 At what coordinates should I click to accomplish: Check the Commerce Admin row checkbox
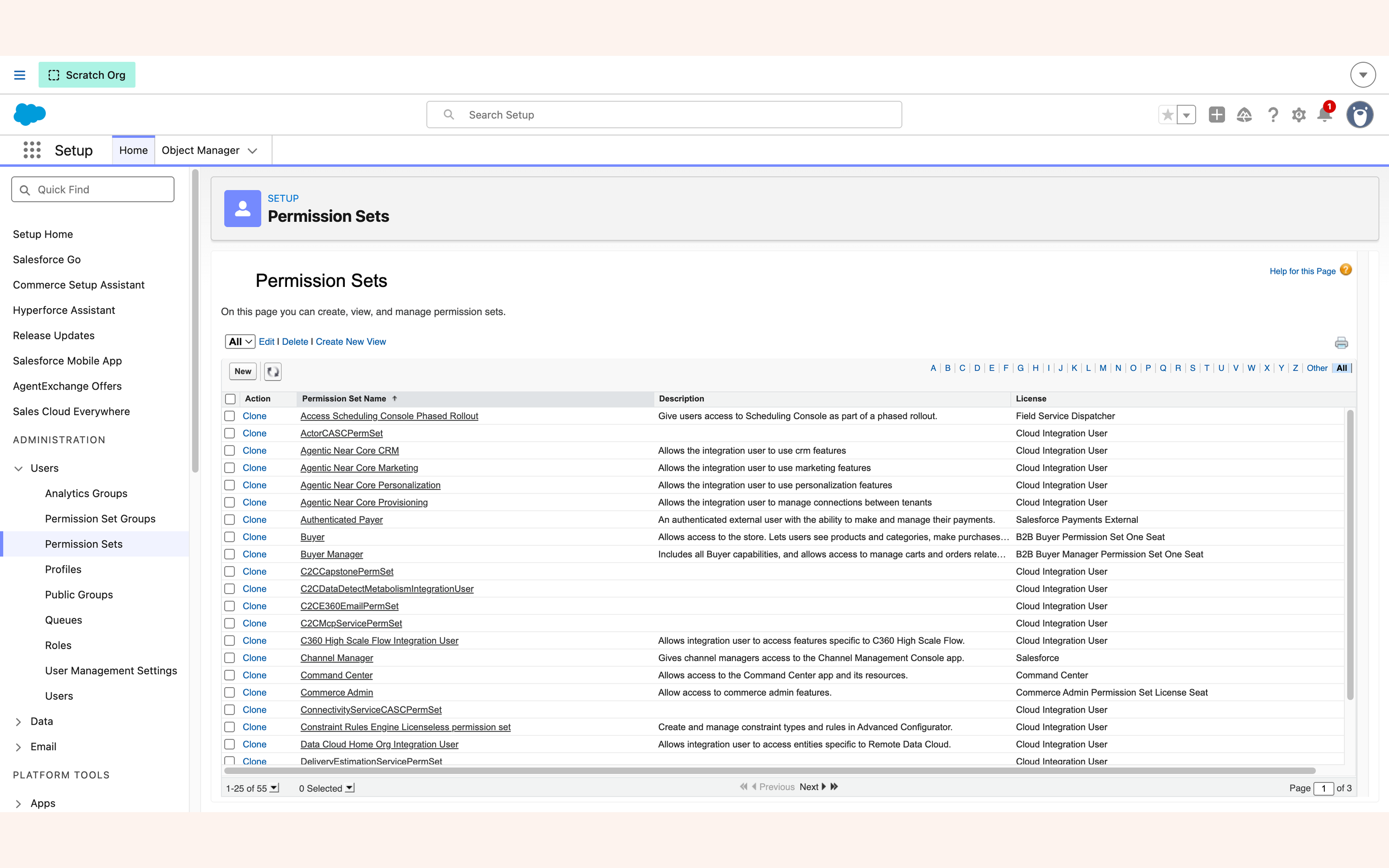tap(230, 692)
